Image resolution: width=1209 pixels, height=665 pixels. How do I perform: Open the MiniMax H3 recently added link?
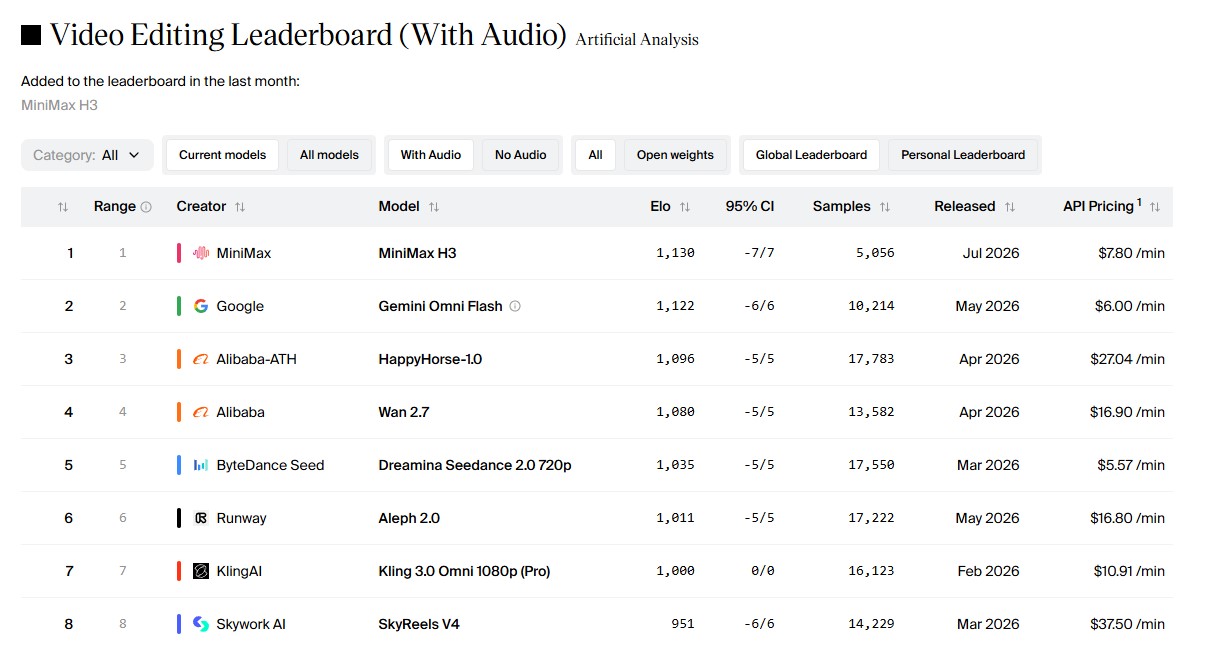(x=59, y=105)
